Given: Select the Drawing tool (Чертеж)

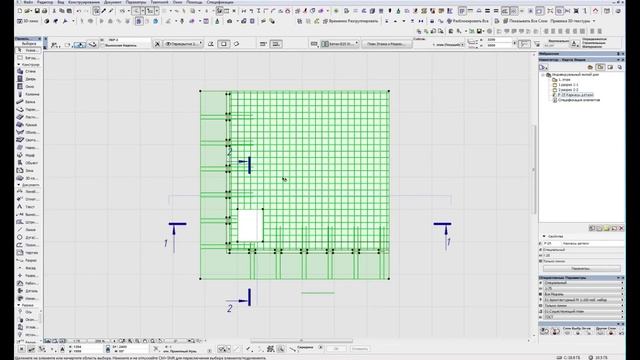Looking at the screenshot, I should pos(28,253).
